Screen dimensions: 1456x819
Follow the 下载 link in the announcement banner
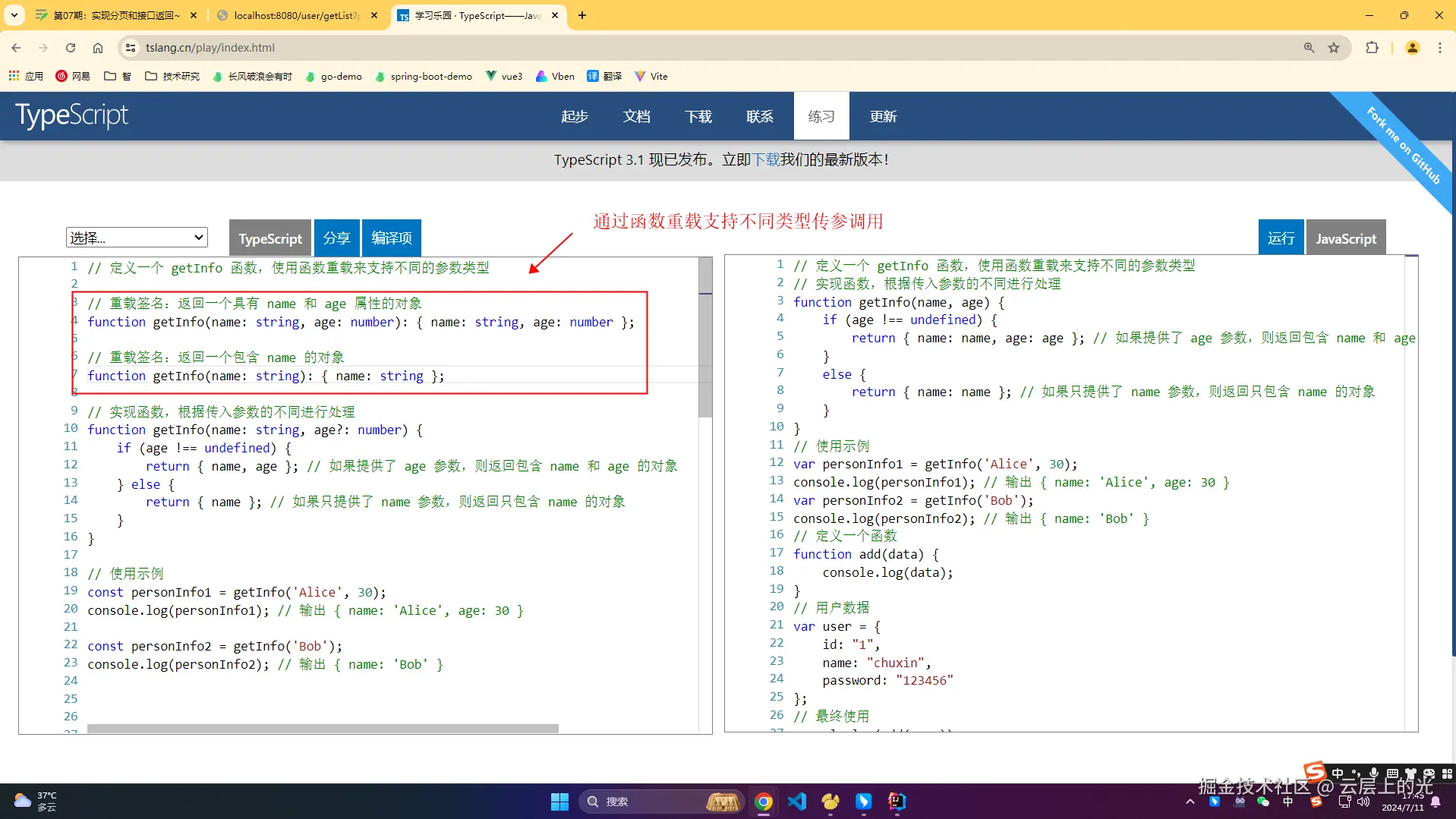[x=766, y=159]
